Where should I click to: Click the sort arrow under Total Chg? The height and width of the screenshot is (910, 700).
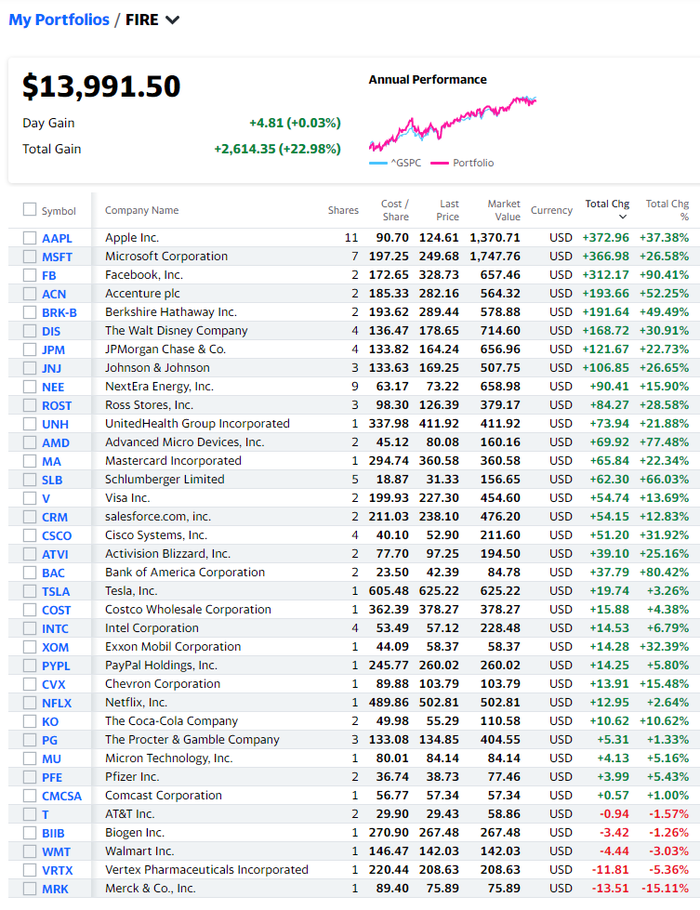(x=623, y=217)
